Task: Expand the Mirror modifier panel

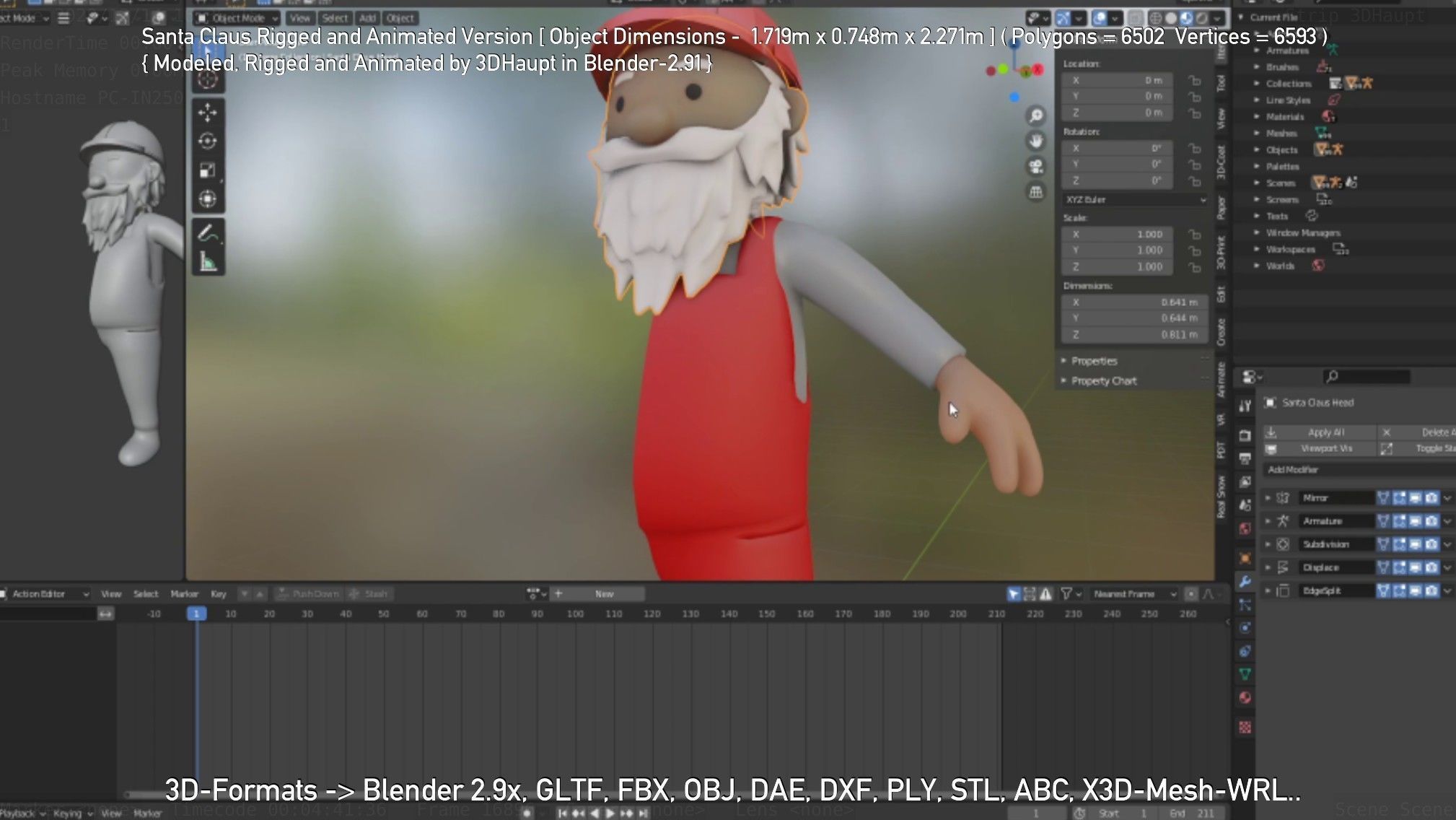Action: 1268,497
